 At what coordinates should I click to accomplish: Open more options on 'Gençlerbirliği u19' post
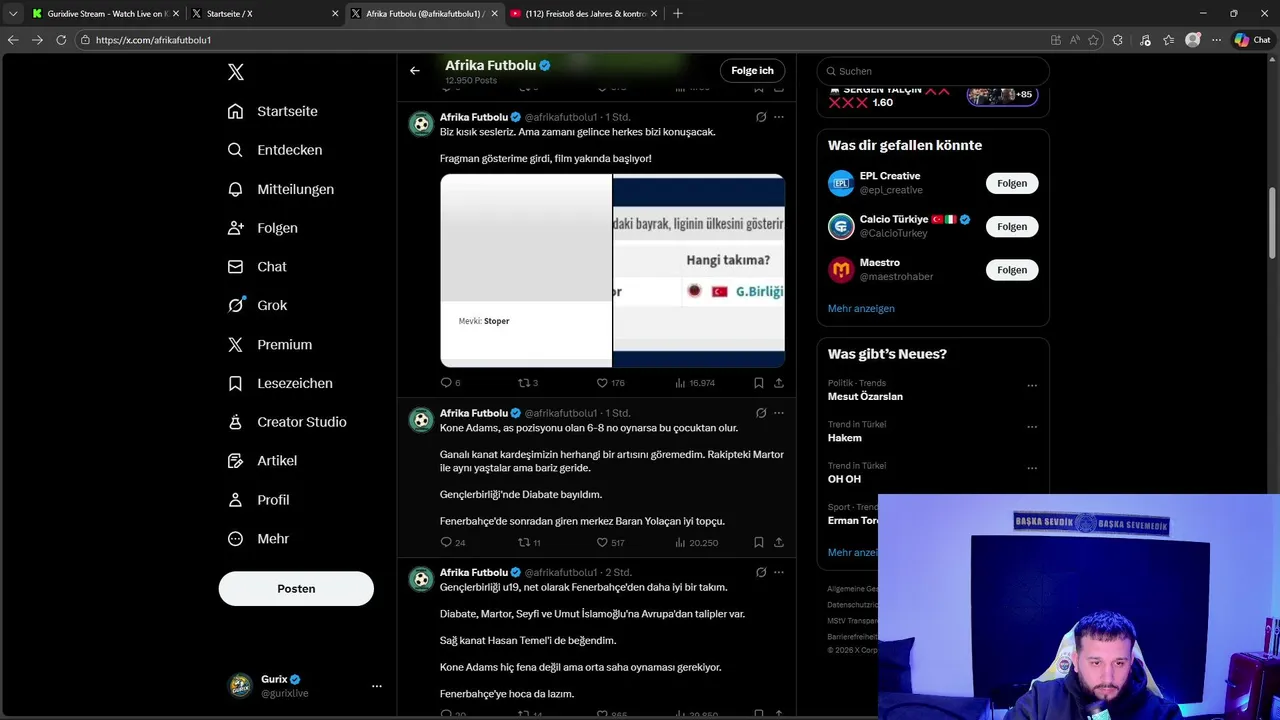tap(779, 573)
